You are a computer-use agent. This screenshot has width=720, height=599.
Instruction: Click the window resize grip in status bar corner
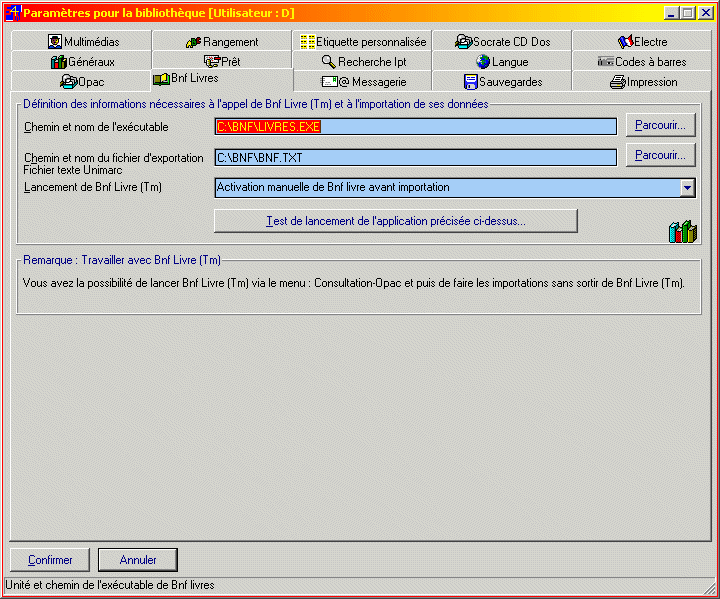710,588
